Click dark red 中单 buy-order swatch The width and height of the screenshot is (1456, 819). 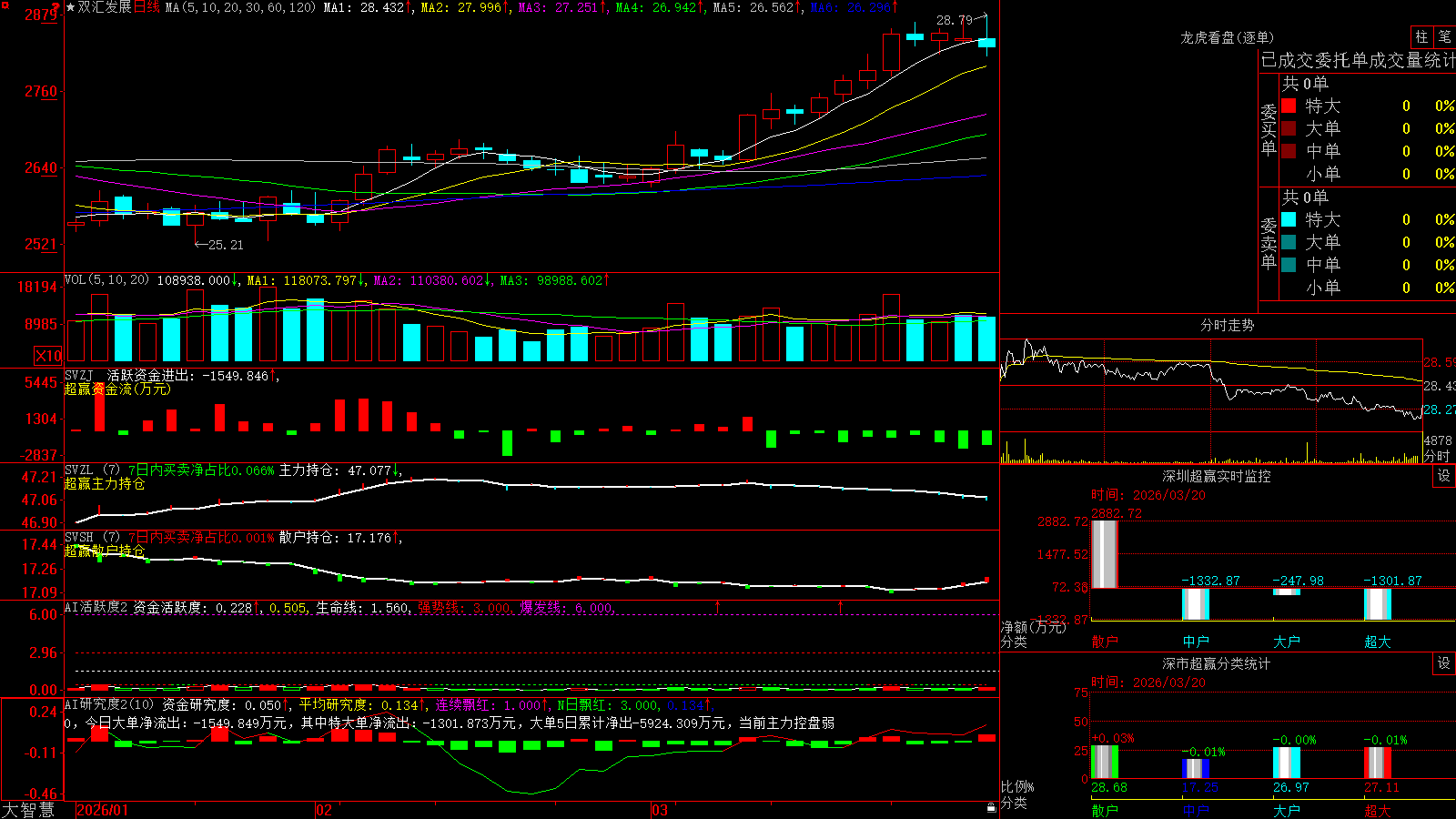point(1289,150)
